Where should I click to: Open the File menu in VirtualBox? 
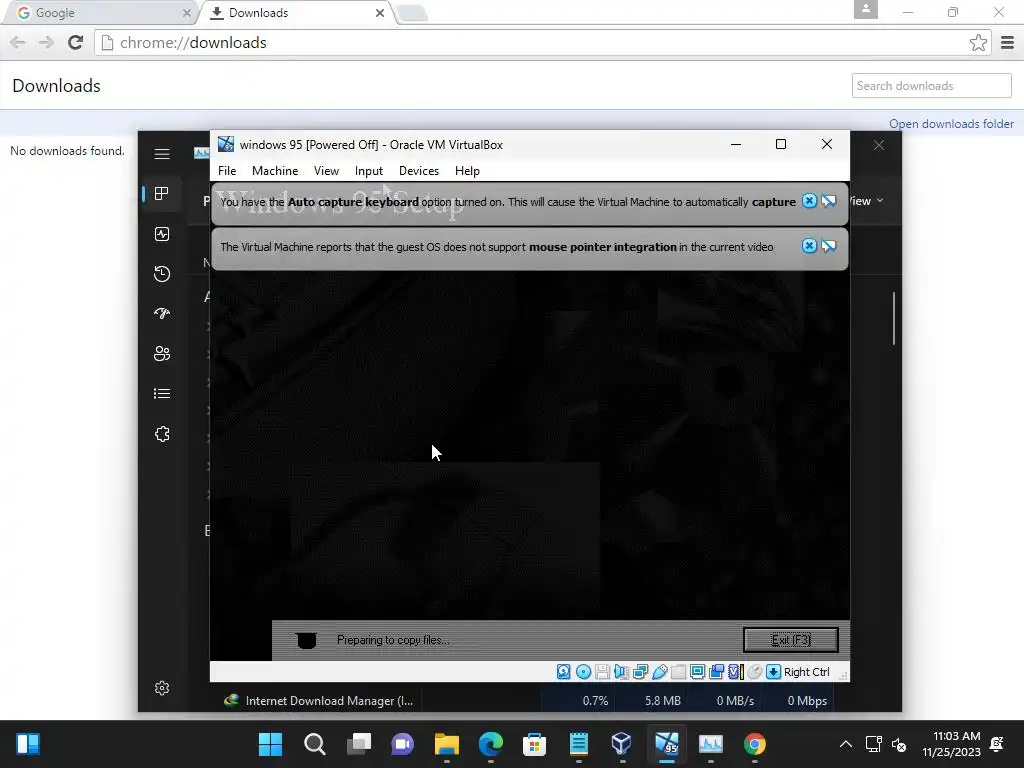[x=227, y=170]
